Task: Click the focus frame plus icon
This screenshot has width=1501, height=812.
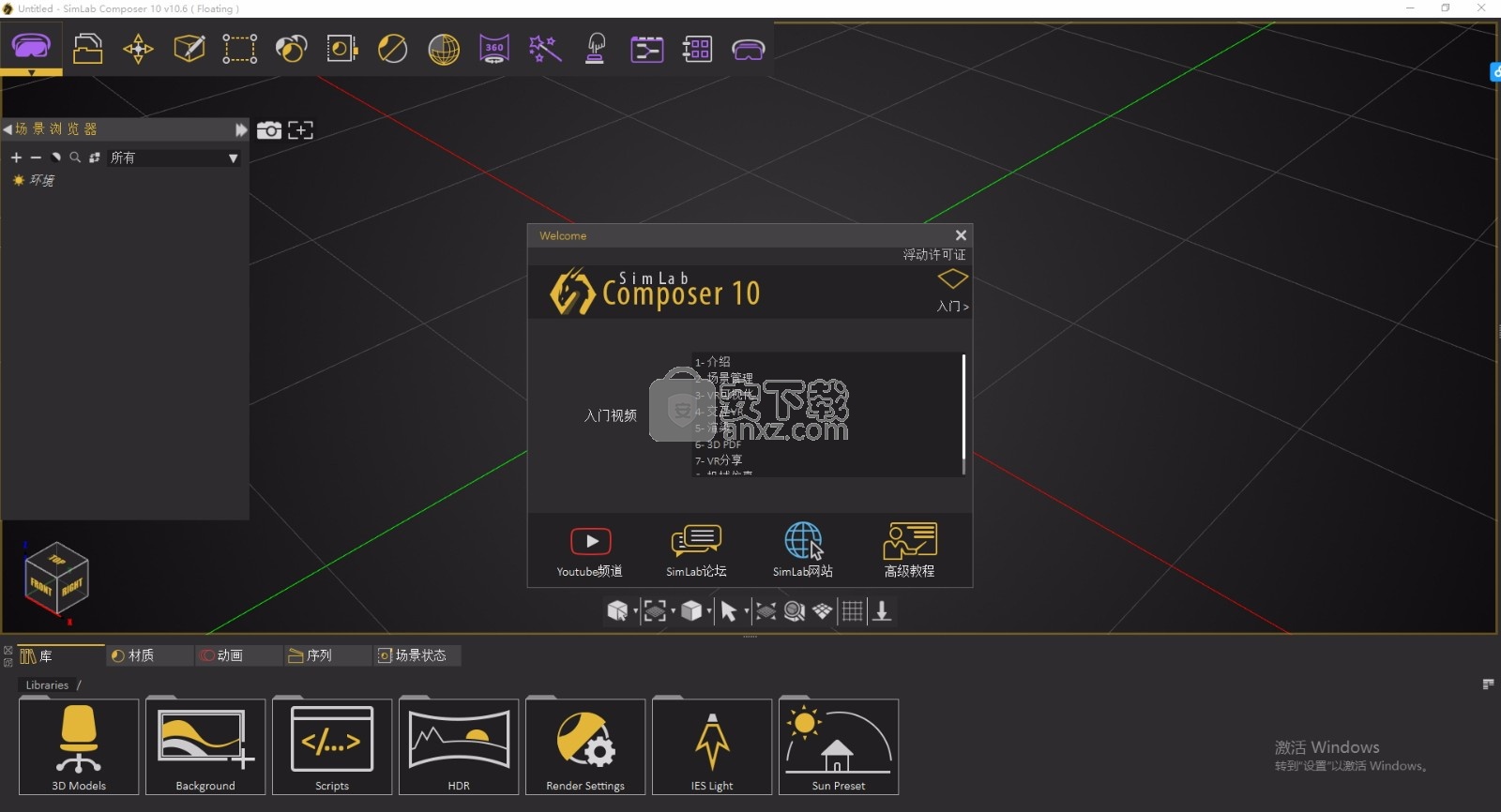Action: pyautogui.click(x=300, y=130)
